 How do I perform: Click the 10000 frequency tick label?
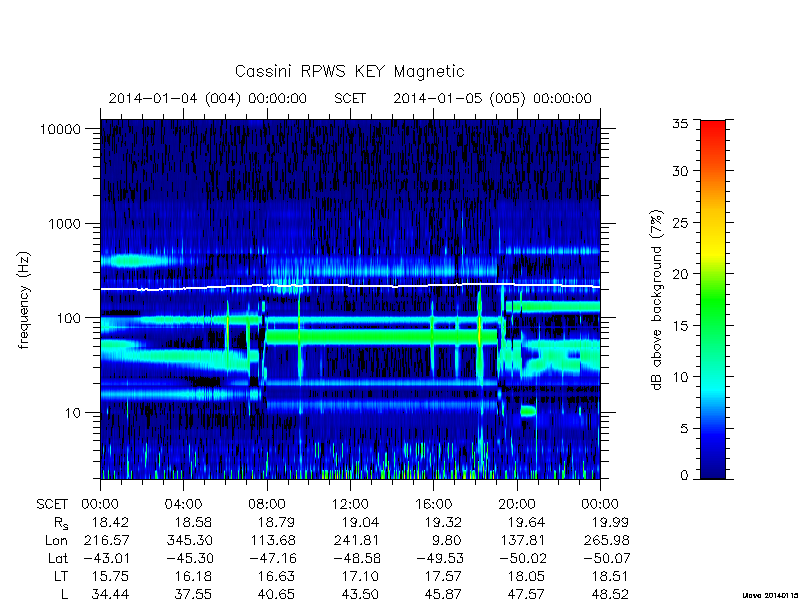60,129
